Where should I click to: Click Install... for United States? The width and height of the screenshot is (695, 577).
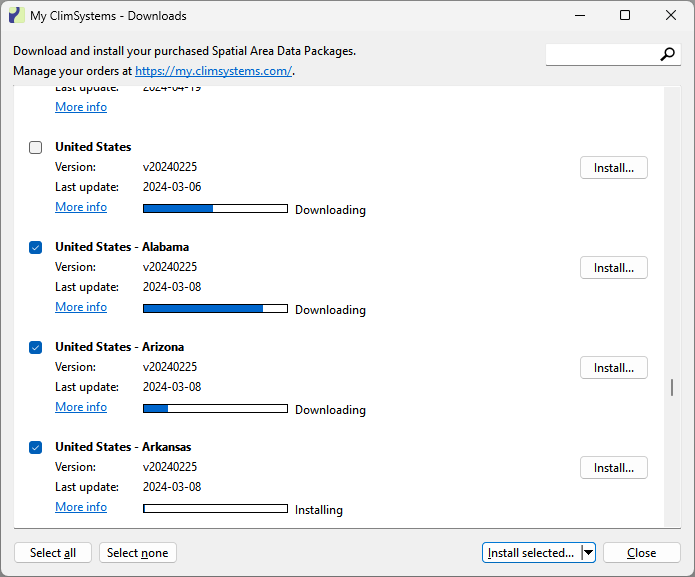613,168
